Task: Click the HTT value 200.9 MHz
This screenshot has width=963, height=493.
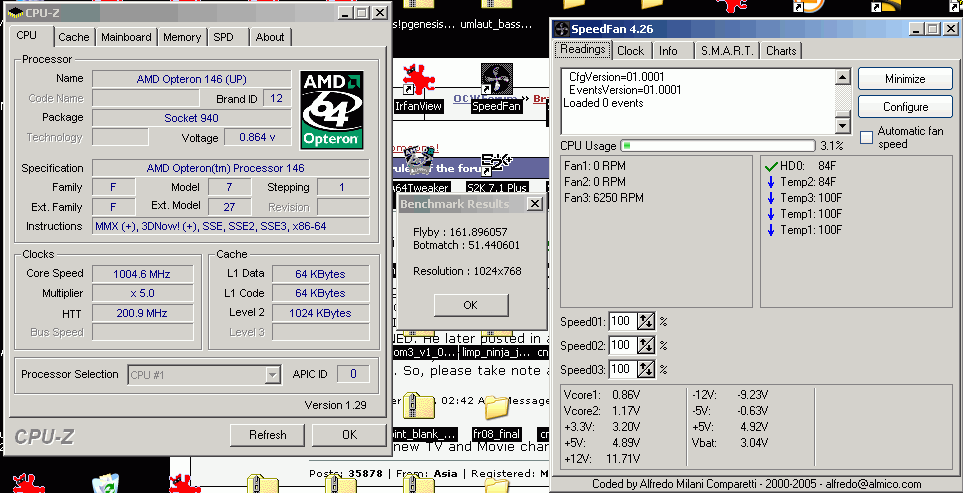Action: tap(142, 313)
